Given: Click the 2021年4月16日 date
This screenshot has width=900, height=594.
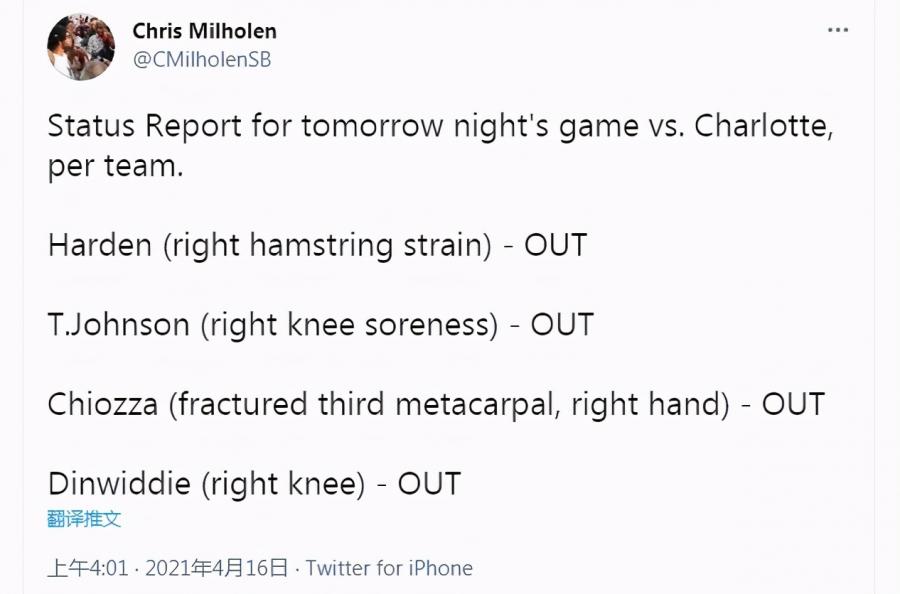Looking at the screenshot, I should tap(216, 568).
